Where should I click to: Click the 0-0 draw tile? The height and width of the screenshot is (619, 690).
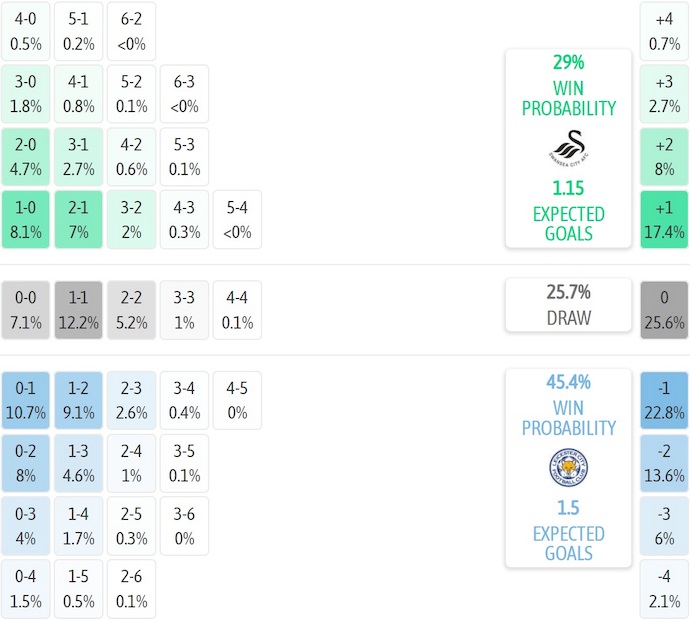(x=26, y=310)
